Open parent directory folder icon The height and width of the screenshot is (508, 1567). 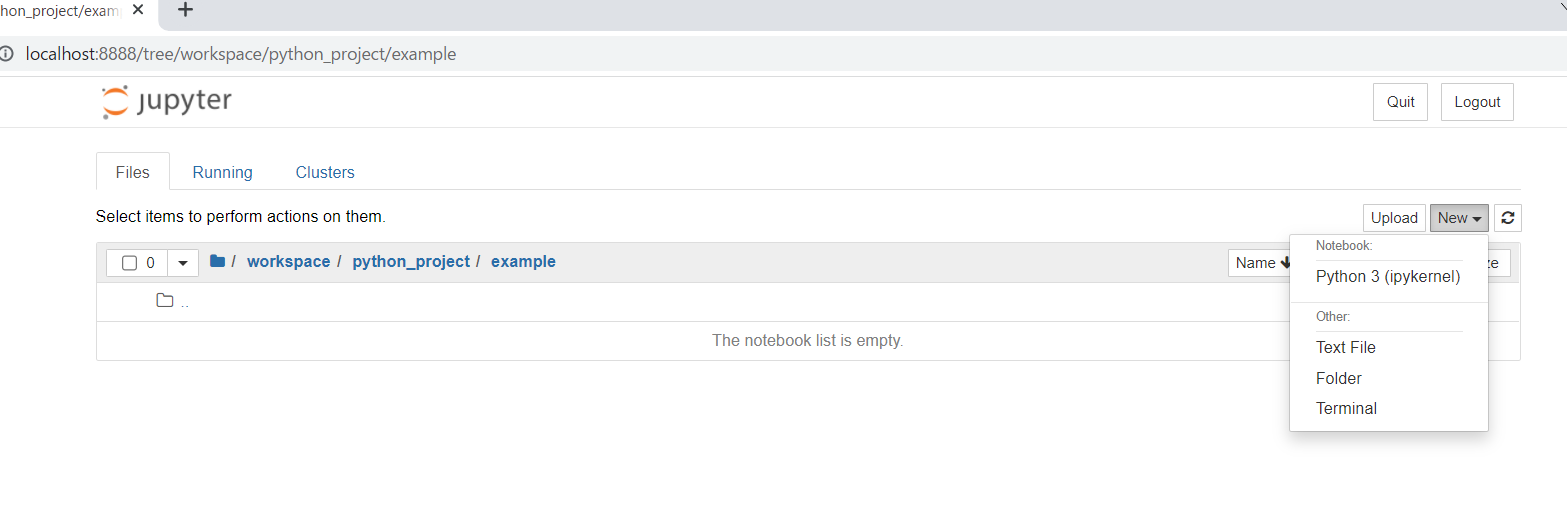pyautogui.click(x=165, y=301)
